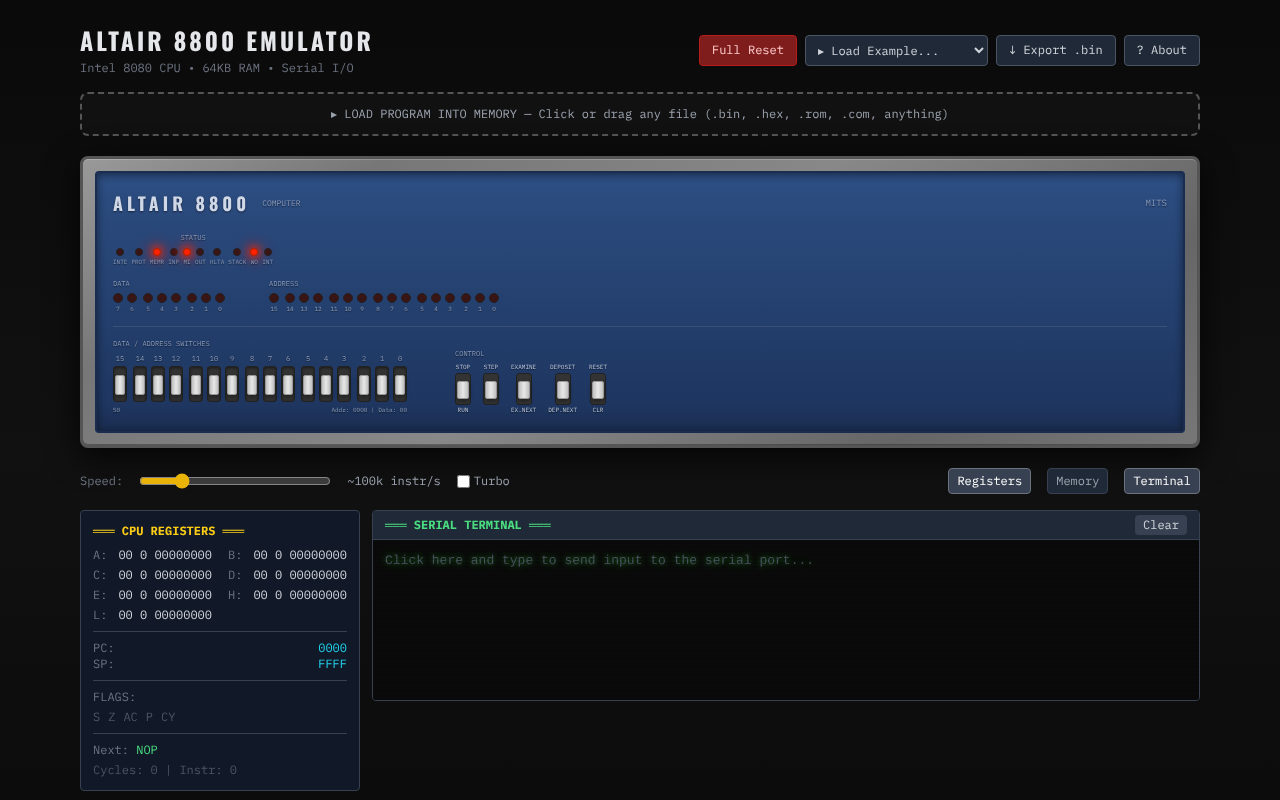The height and width of the screenshot is (800, 1280).
Task: Flip data switch 0
Action: [400, 384]
